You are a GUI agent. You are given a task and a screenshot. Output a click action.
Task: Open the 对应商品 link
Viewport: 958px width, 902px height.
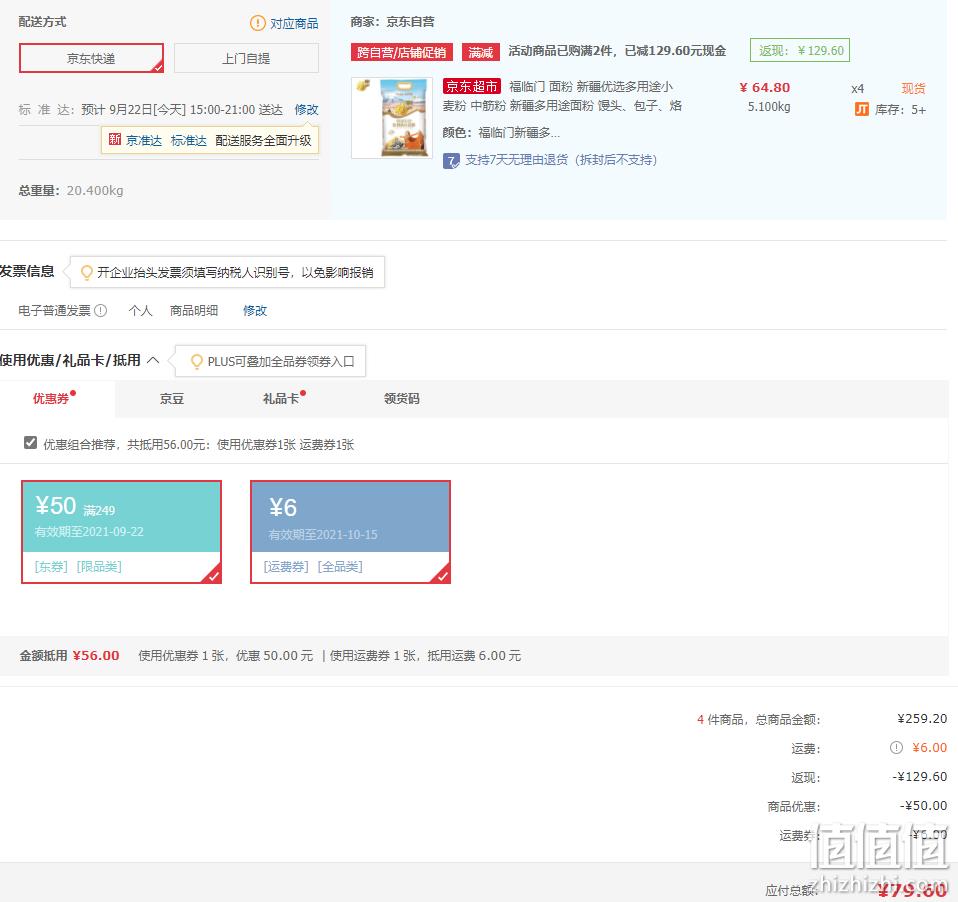(x=294, y=23)
